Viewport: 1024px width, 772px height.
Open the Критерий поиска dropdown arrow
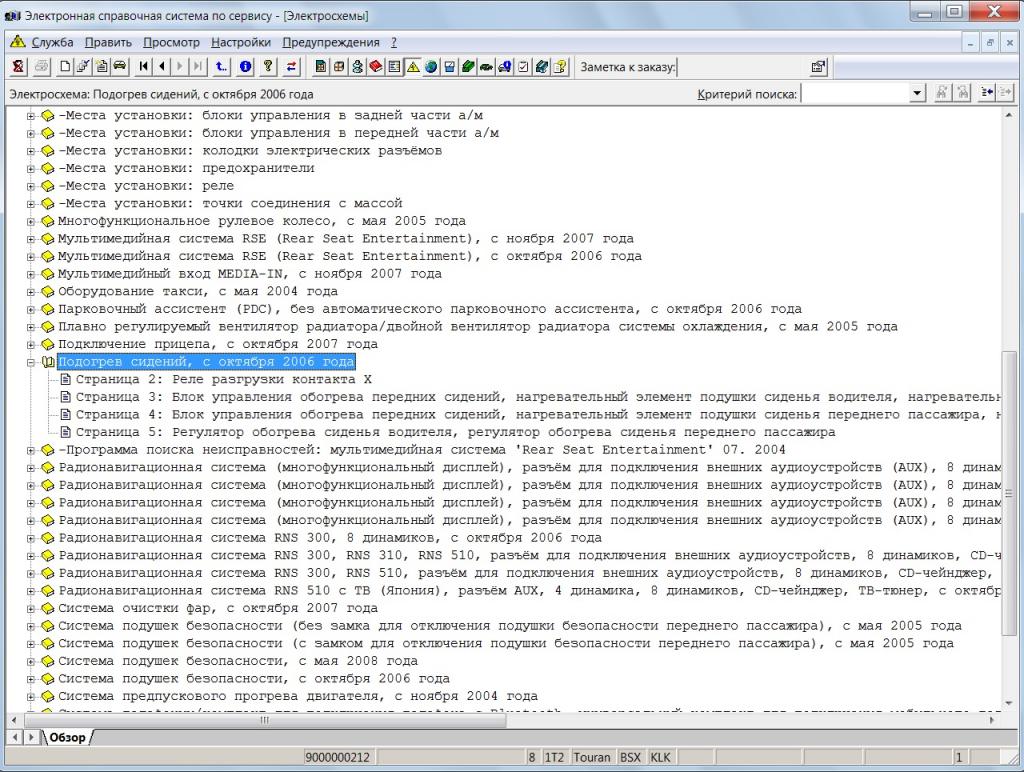[x=917, y=93]
